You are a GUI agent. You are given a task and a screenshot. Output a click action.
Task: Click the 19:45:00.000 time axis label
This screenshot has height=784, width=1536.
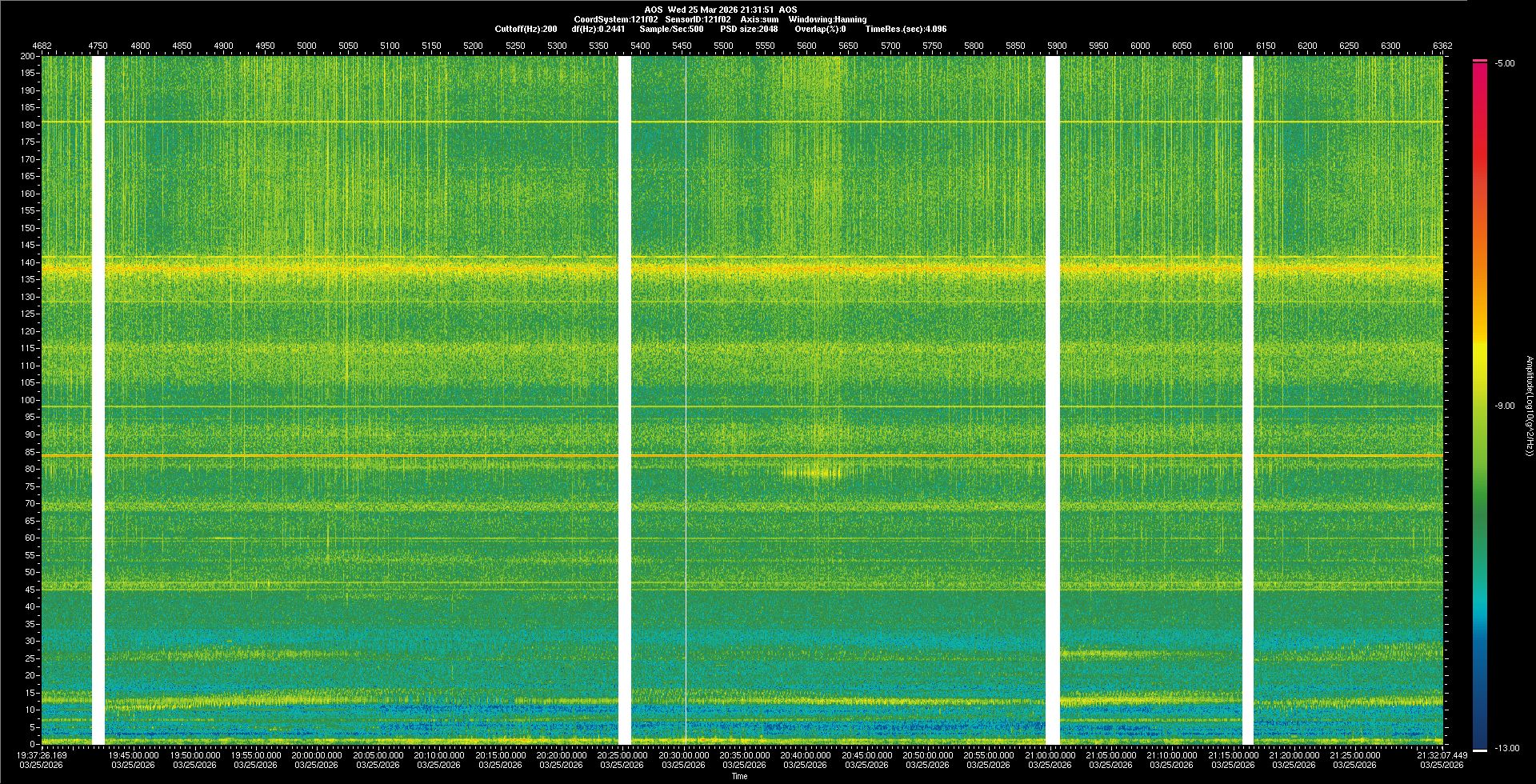pyautogui.click(x=134, y=754)
